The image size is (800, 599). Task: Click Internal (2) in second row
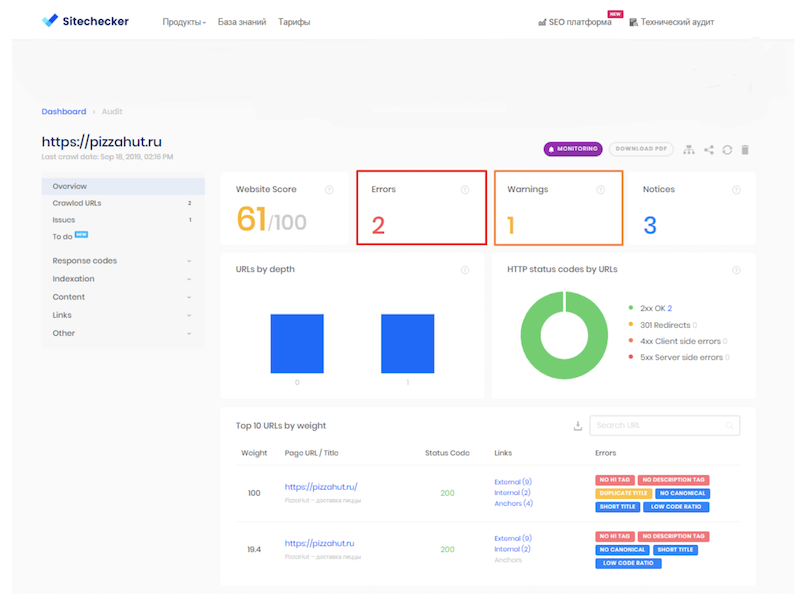click(x=512, y=549)
